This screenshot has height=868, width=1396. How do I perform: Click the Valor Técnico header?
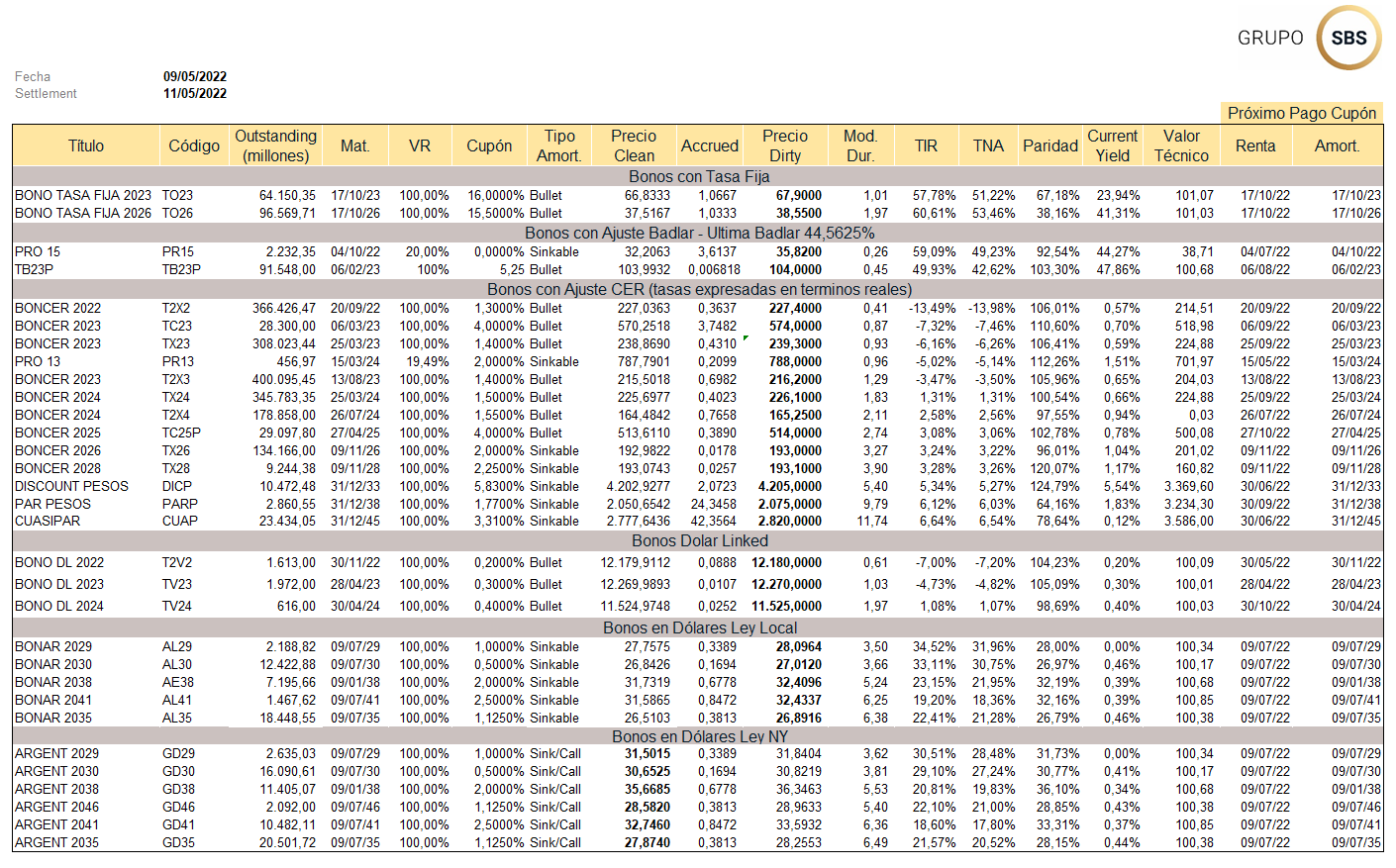coord(1181,145)
